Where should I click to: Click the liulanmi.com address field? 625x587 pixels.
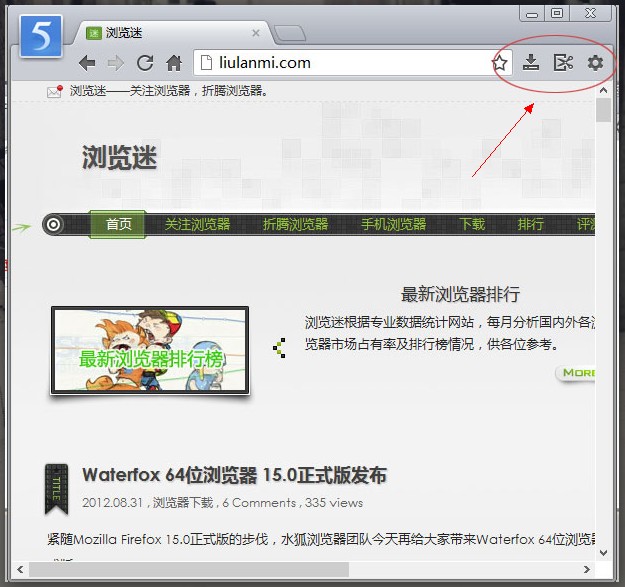point(351,63)
